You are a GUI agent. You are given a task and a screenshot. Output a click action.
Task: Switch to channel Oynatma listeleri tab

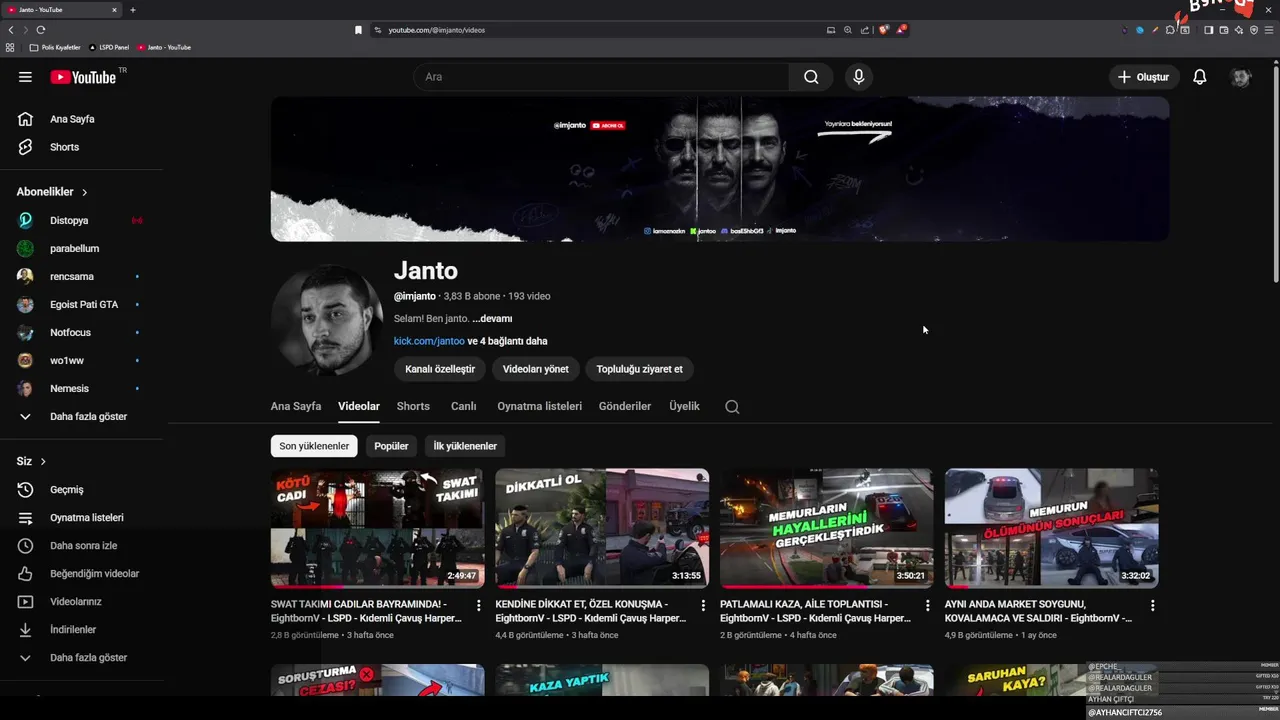(x=539, y=407)
